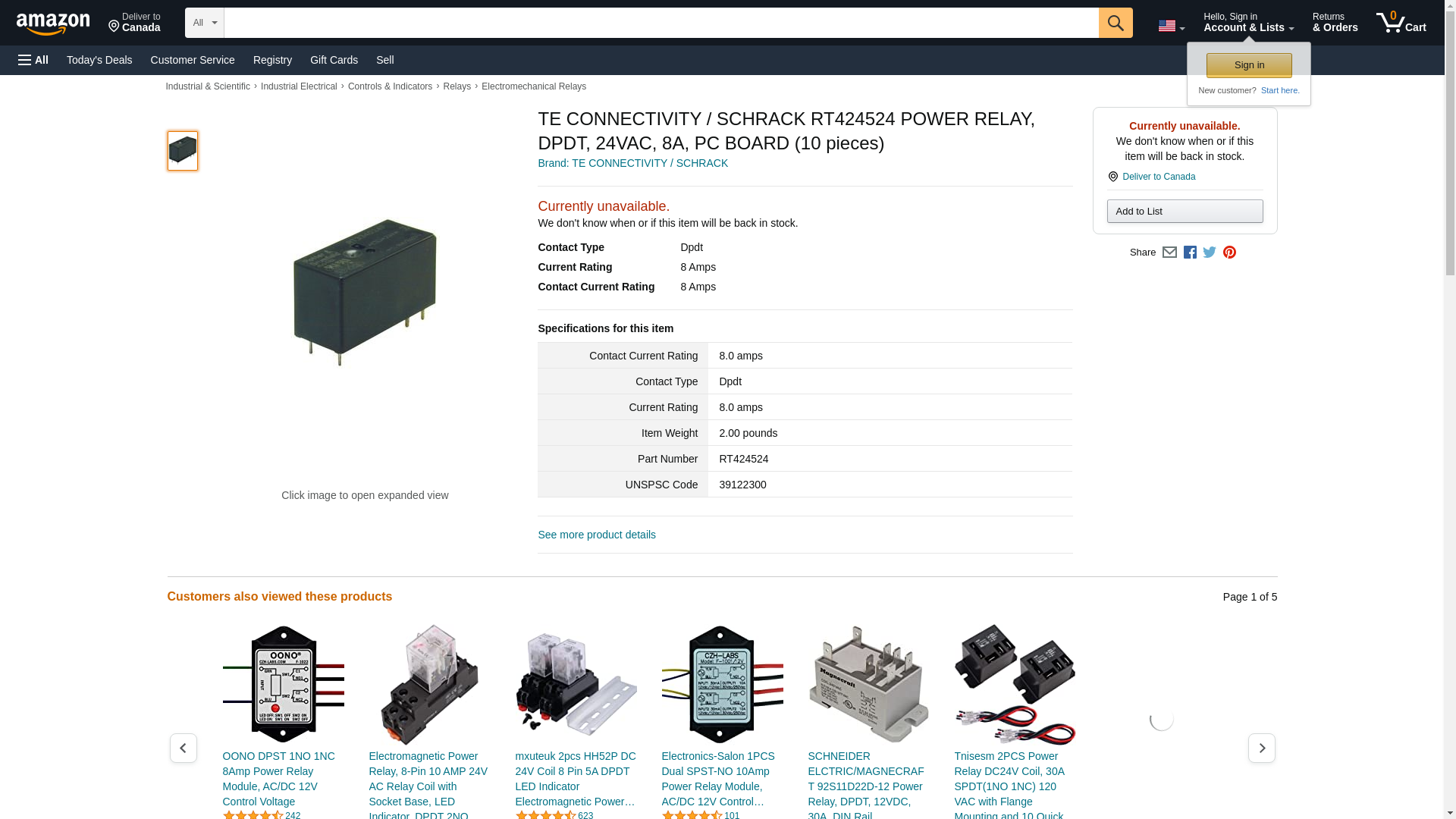Viewport: 1456px width, 819px height.
Task: Advance carousel with next arrow
Action: coord(1261,748)
